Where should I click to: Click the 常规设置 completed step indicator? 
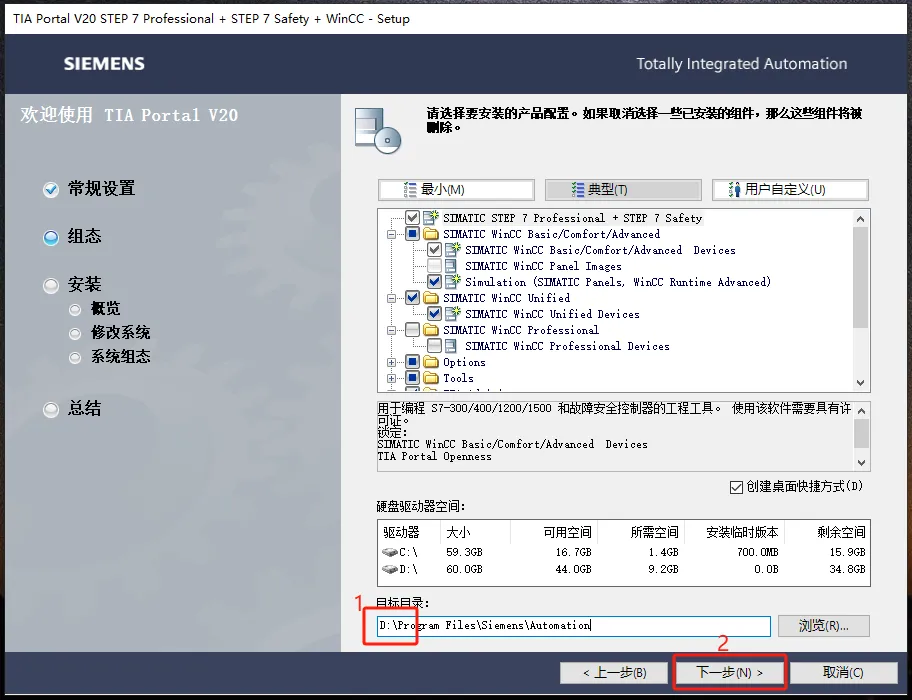pyautogui.click(x=51, y=190)
